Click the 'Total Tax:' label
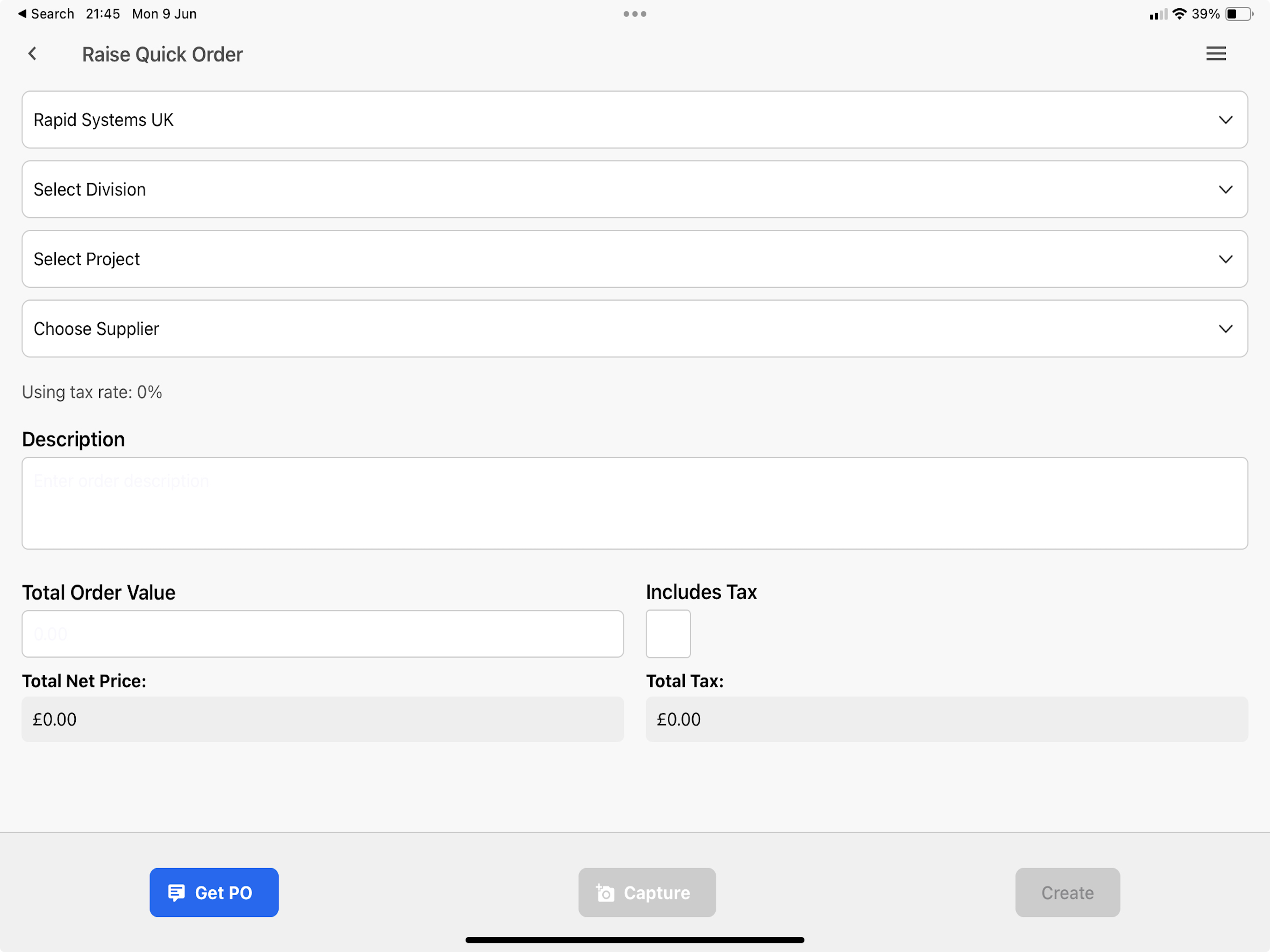 point(685,681)
